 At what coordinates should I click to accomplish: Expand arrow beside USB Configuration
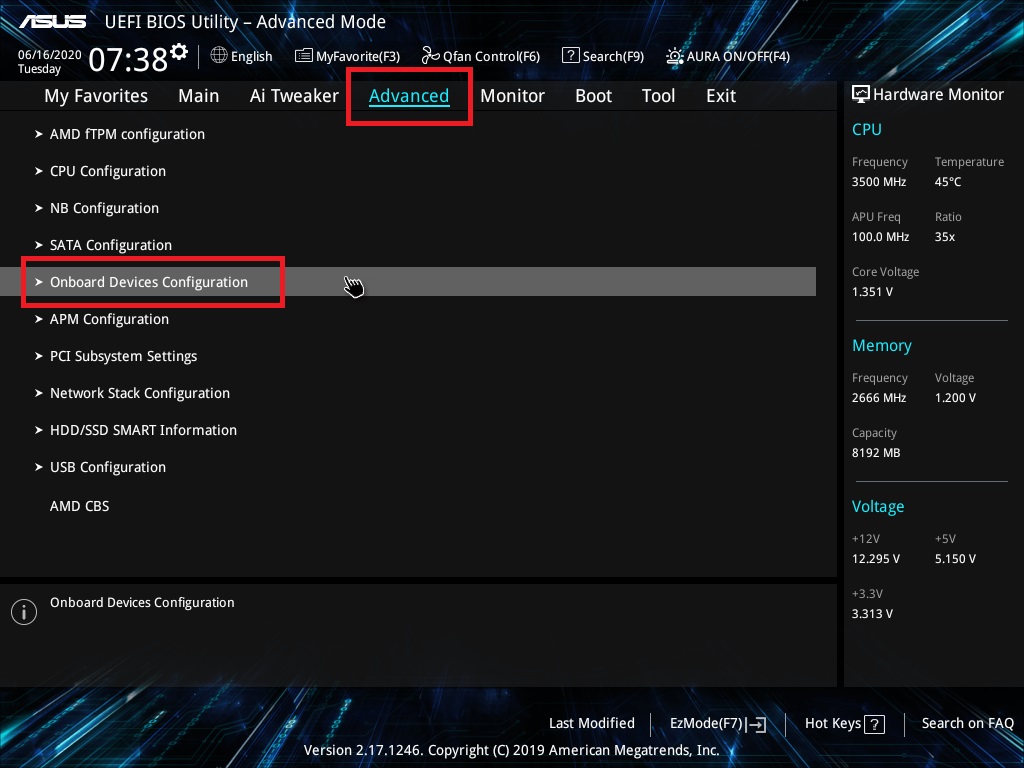pos(39,467)
